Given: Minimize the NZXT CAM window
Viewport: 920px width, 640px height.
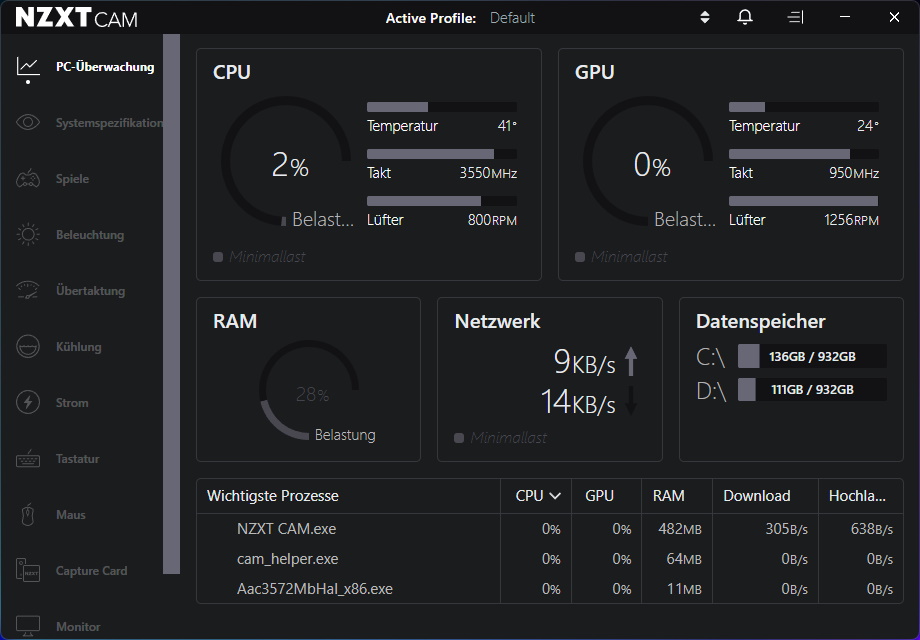Looking at the screenshot, I should (845, 17).
